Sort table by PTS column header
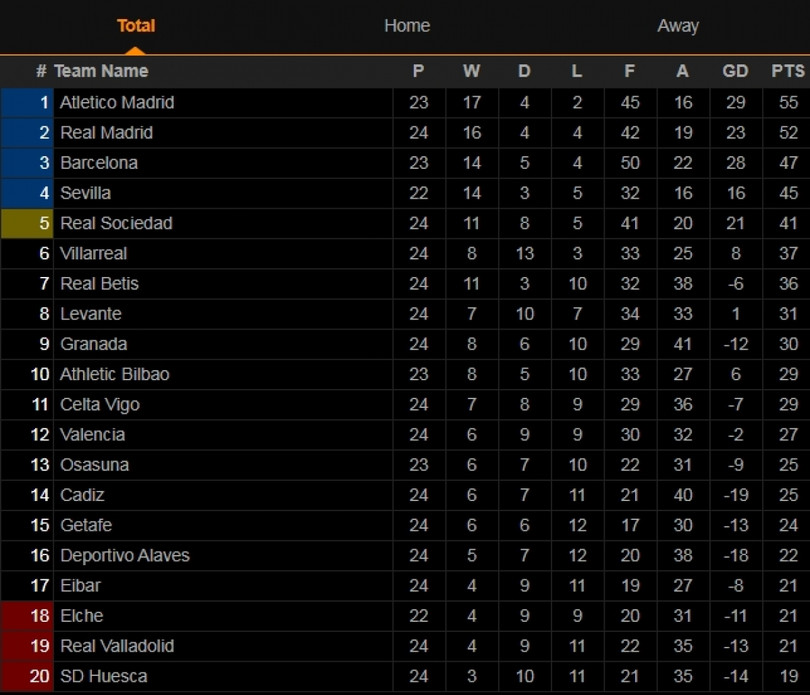Image resolution: width=810 pixels, height=695 pixels. 788,71
